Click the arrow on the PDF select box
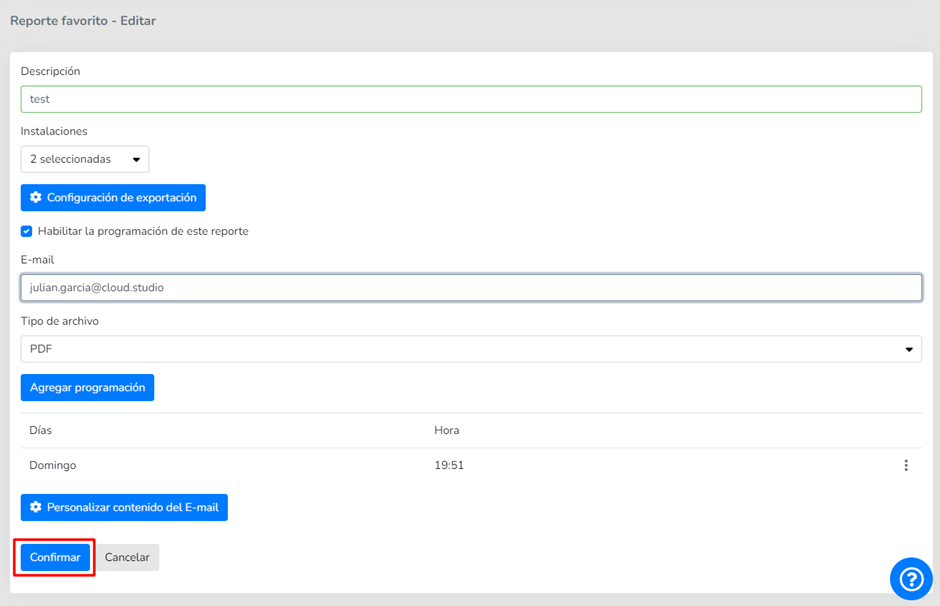940x606 pixels. (x=909, y=349)
